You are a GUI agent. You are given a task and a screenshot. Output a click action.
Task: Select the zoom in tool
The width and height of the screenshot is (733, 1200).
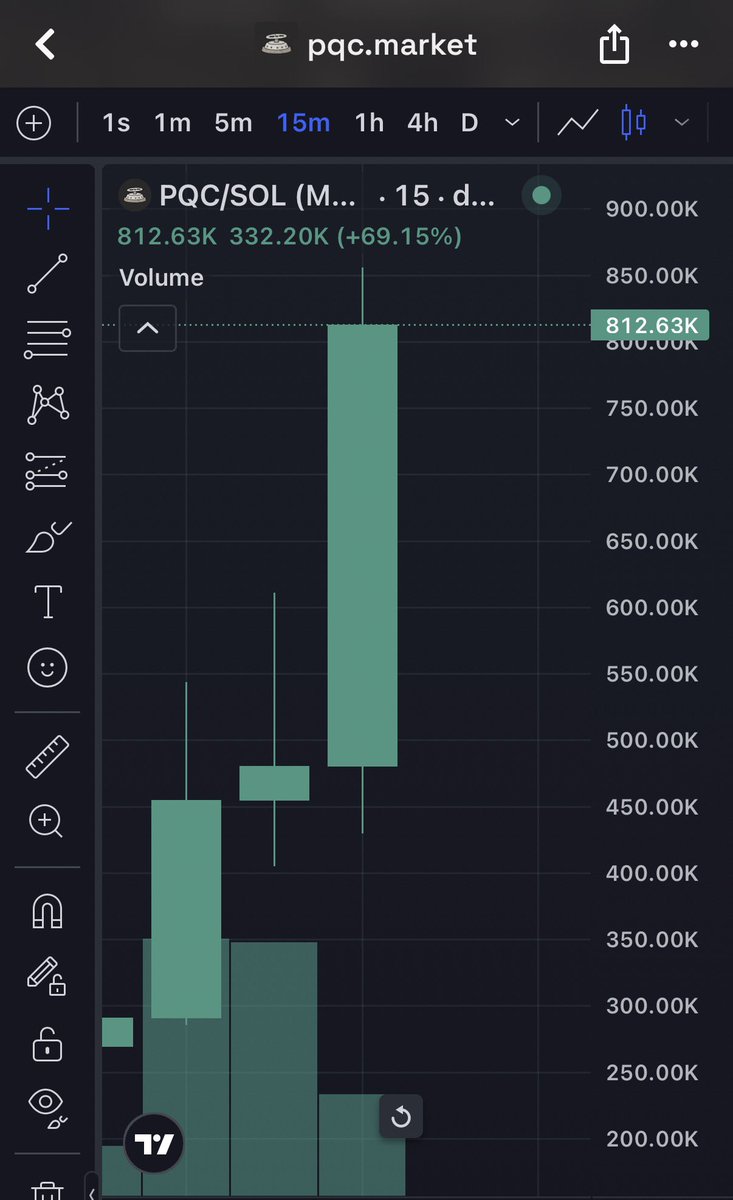48,822
